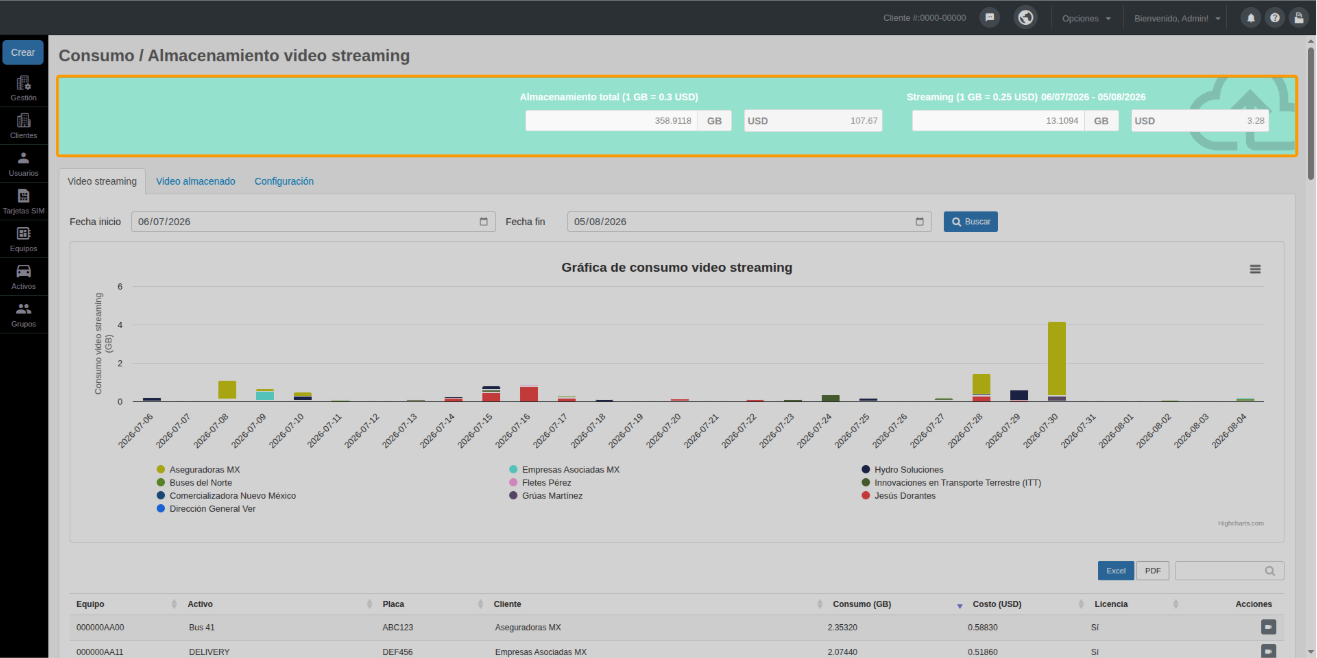Open the notifications bell

coord(1250,18)
